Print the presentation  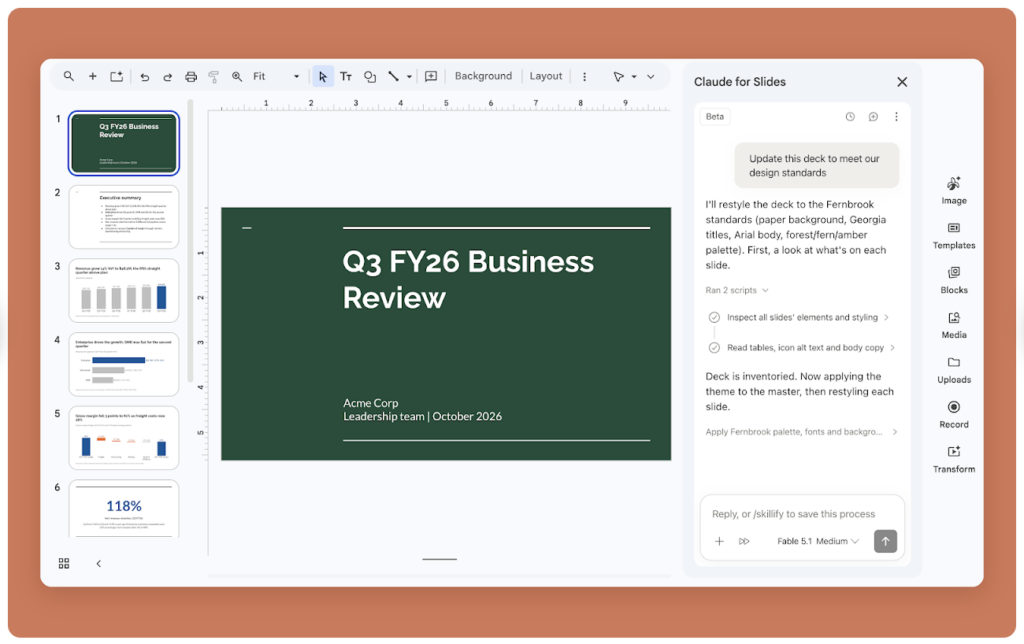pos(191,76)
